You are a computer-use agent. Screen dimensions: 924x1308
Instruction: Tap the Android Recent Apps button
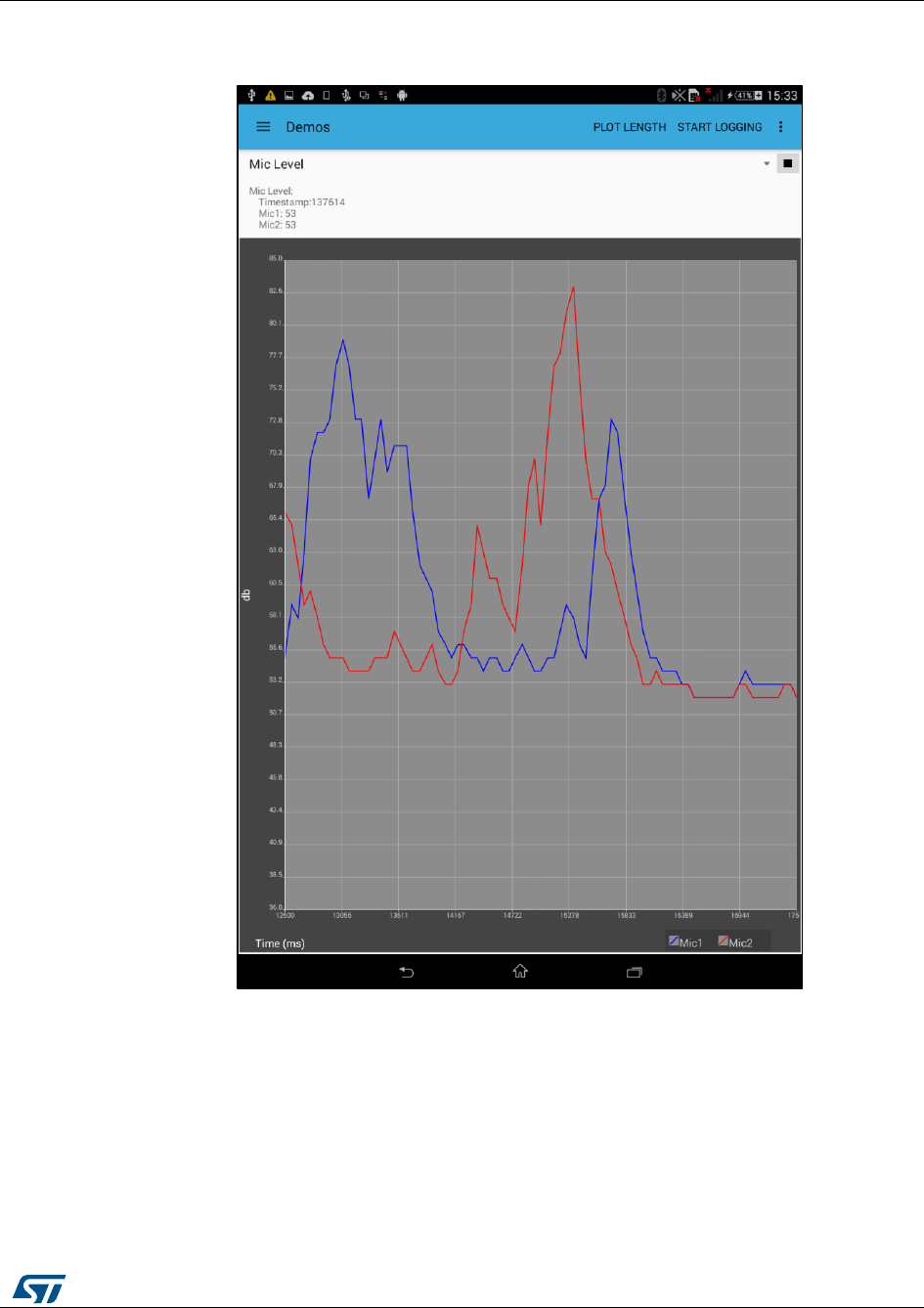click(x=634, y=972)
